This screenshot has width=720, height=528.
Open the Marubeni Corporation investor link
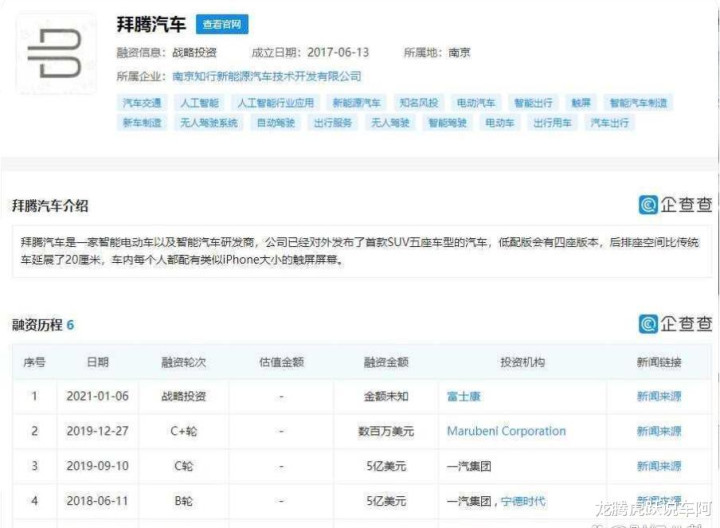pos(506,431)
